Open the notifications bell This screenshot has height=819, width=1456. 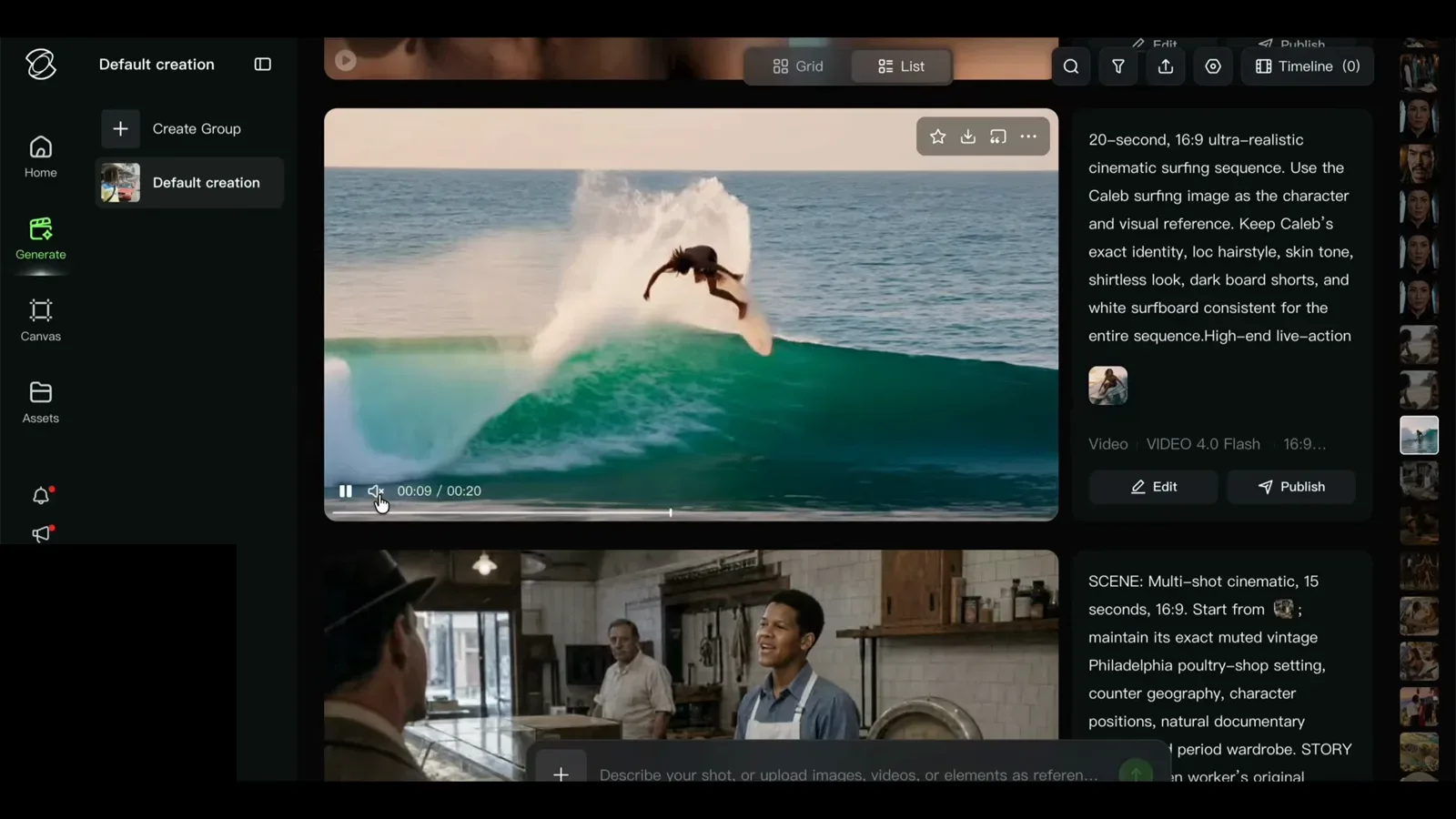click(41, 496)
